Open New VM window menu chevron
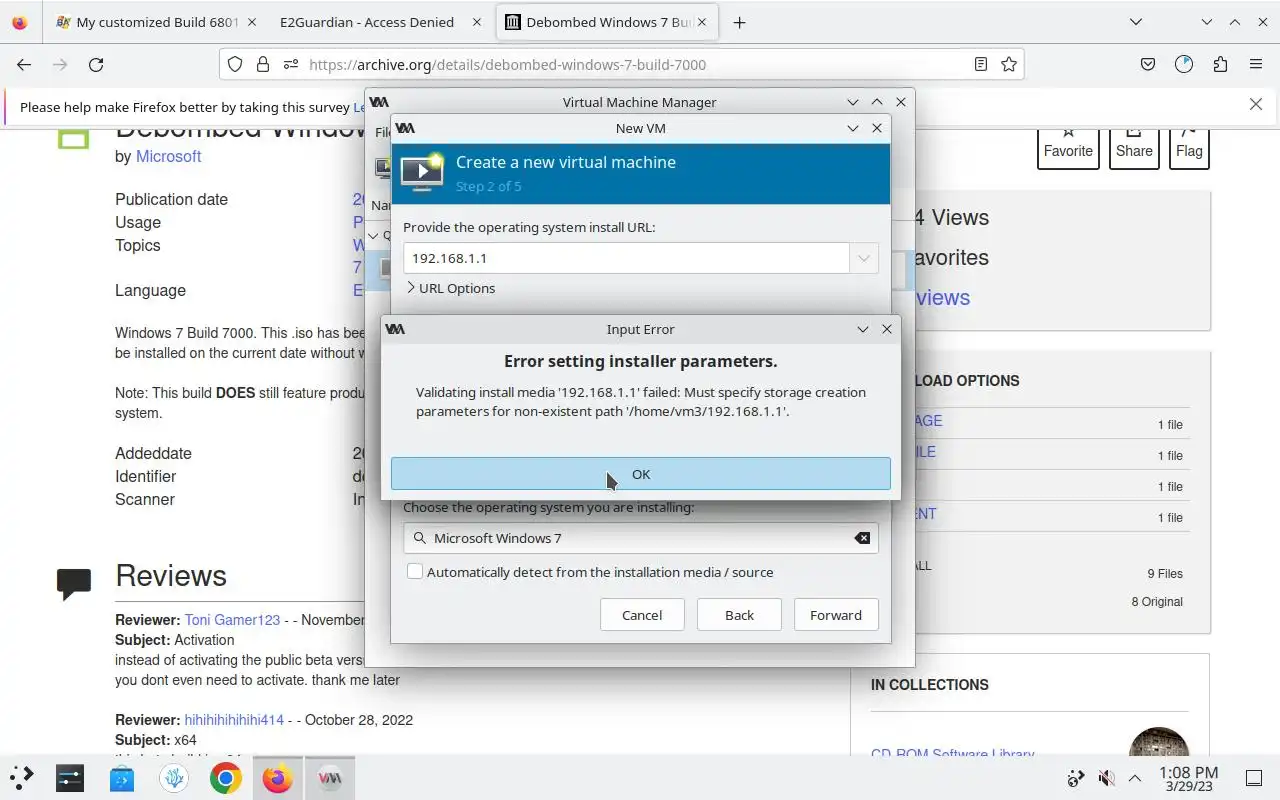1280x800 pixels. (853, 128)
